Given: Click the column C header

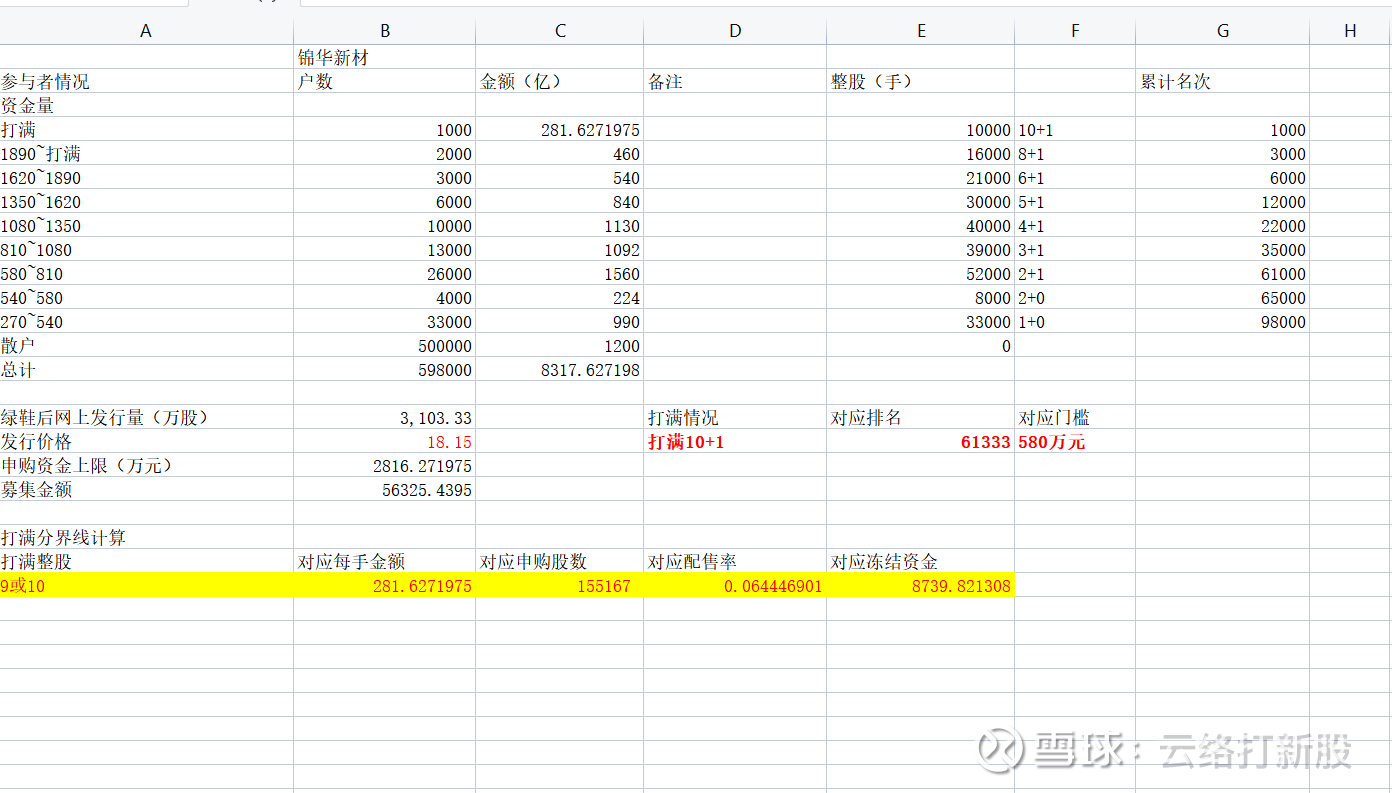Looking at the screenshot, I should point(559,31).
